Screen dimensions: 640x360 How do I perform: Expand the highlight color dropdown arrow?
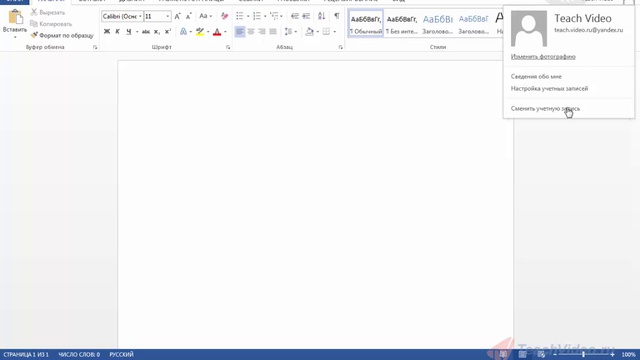pos(208,31)
